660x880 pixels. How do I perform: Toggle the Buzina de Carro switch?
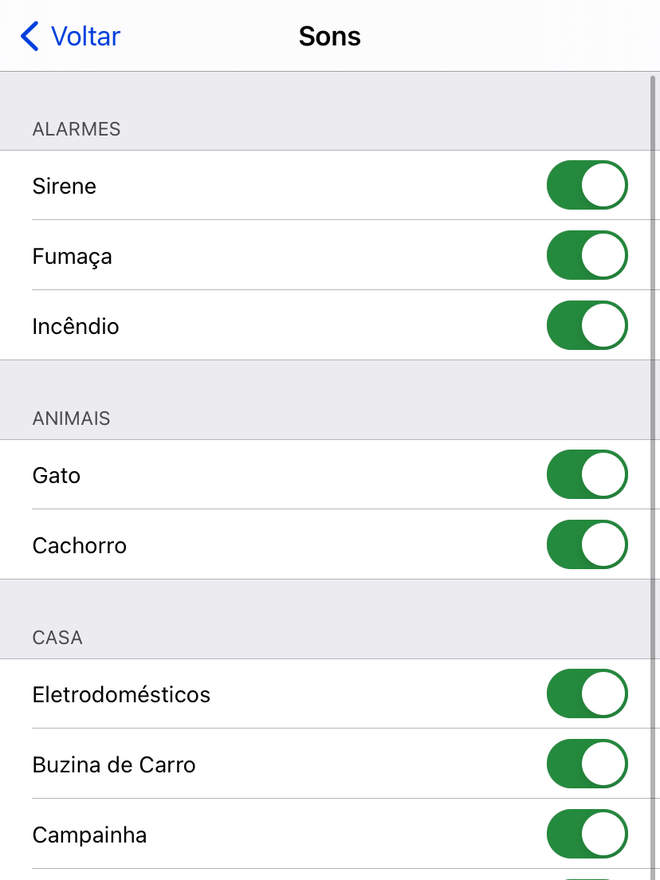tap(587, 764)
